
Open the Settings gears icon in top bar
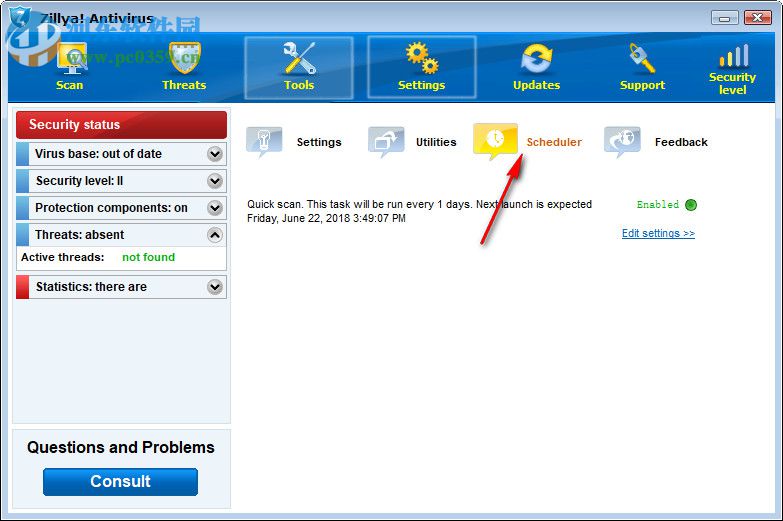[x=421, y=58]
